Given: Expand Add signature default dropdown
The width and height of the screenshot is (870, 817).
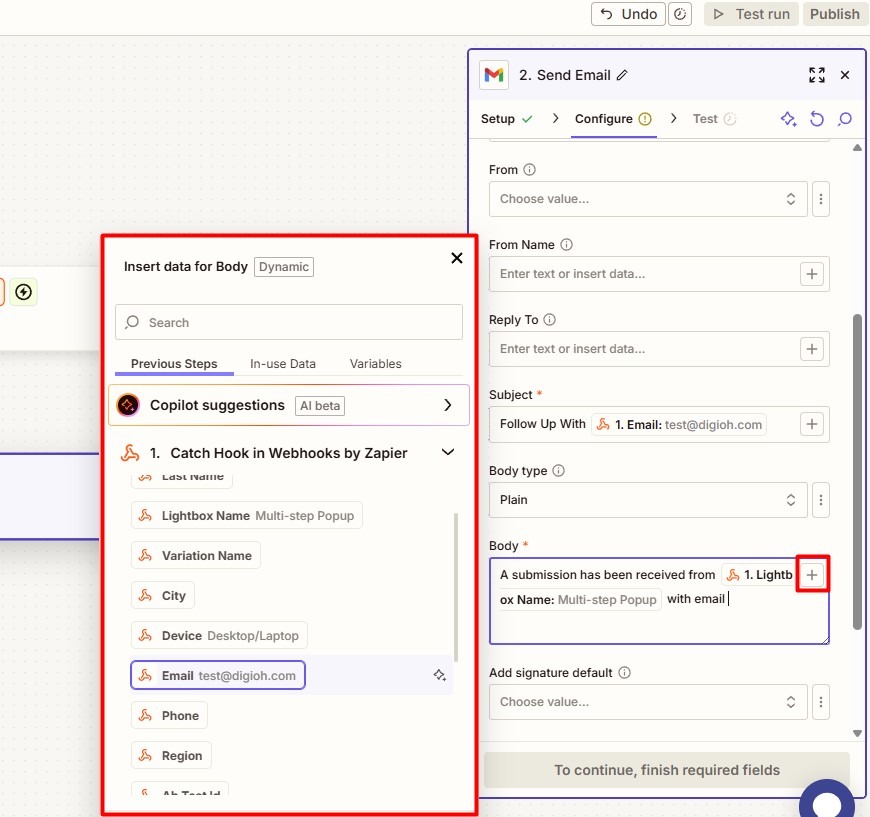Looking at the screenshot, I should coord(647,702).
